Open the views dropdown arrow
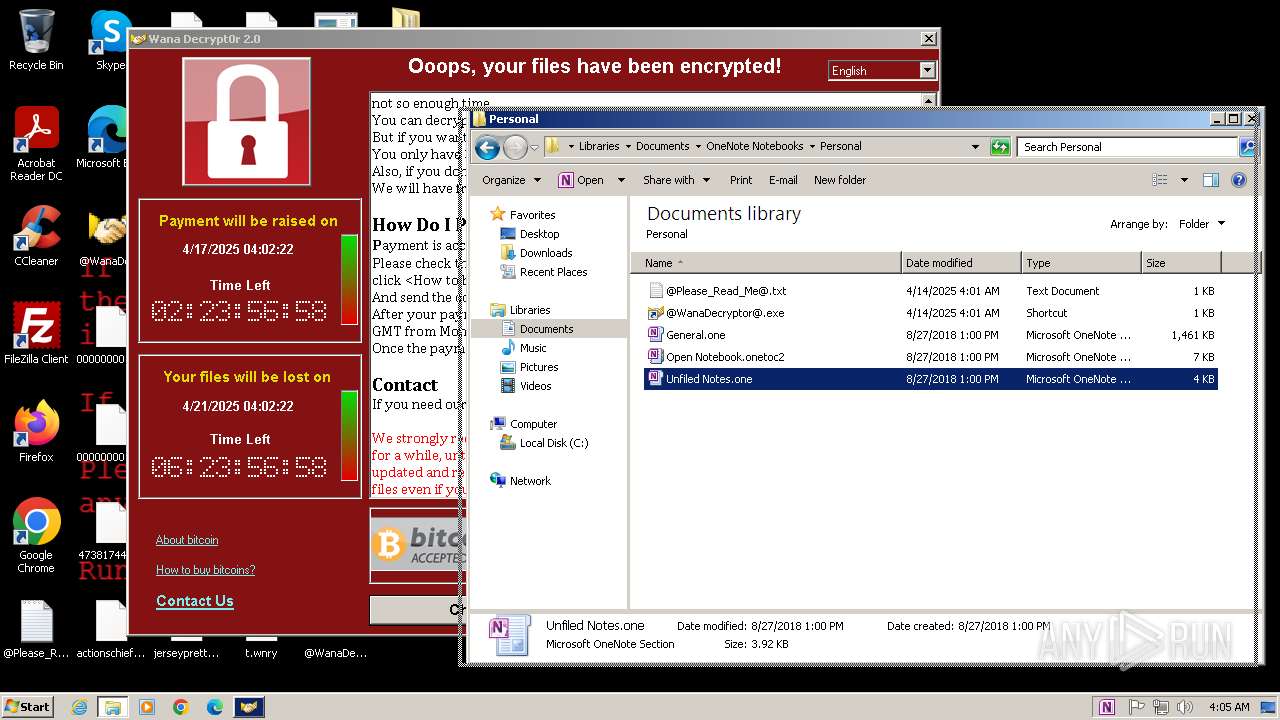The width and height of the screenshot is (1280, 720). coord(1184,180)
